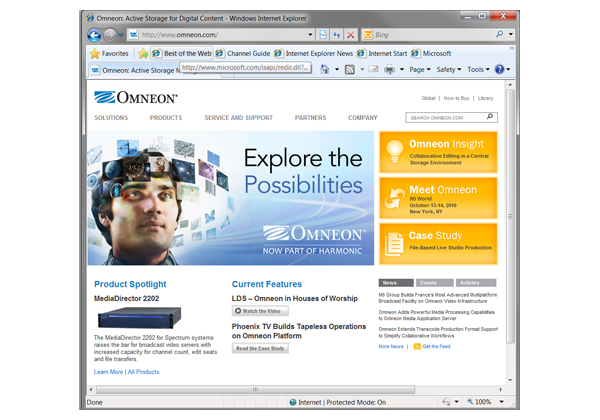Click the browser Back arrow button
600x420 pixels.
[93, 34]
